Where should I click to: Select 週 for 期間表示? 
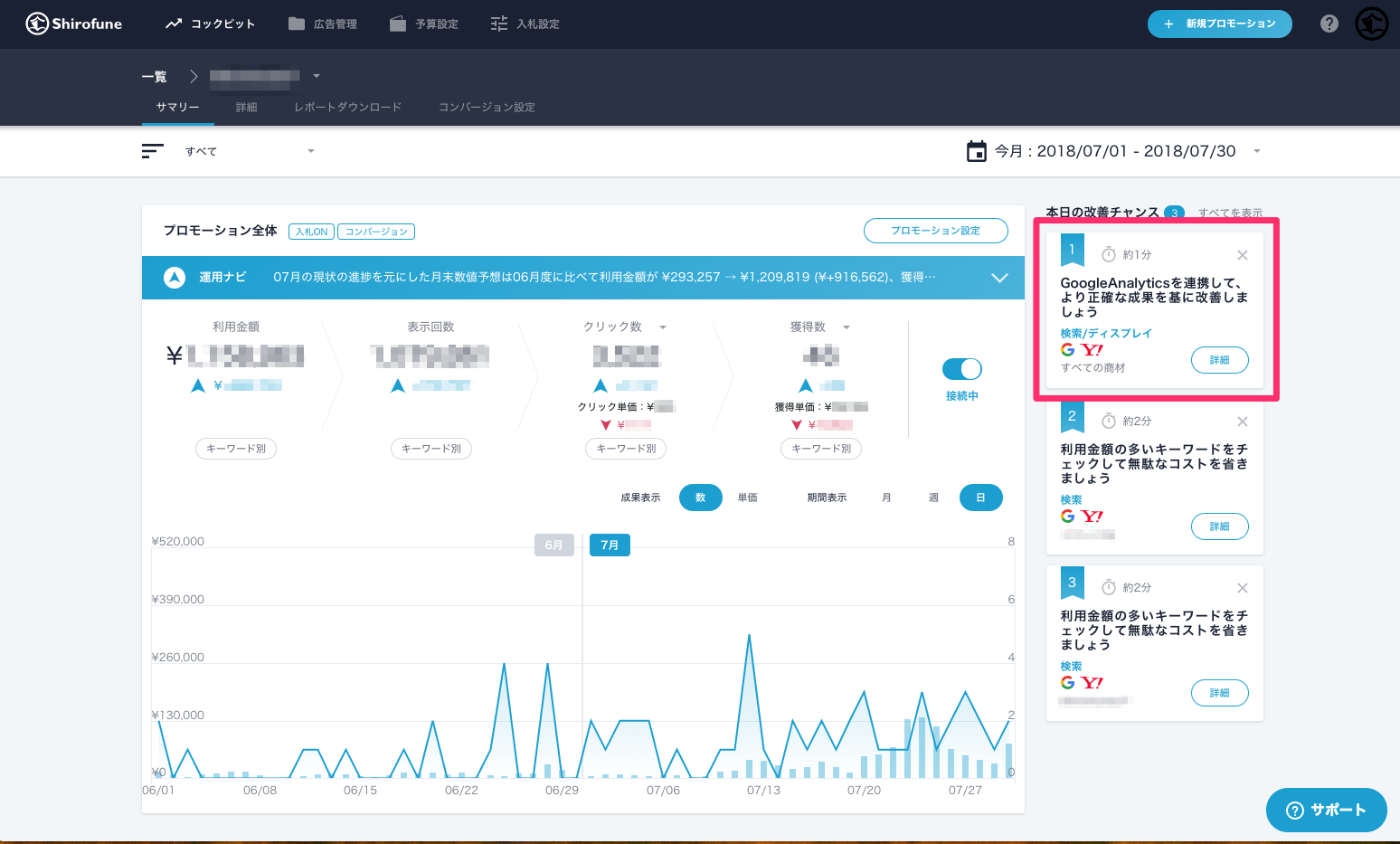pyautogui.click(x=933, y=498)
